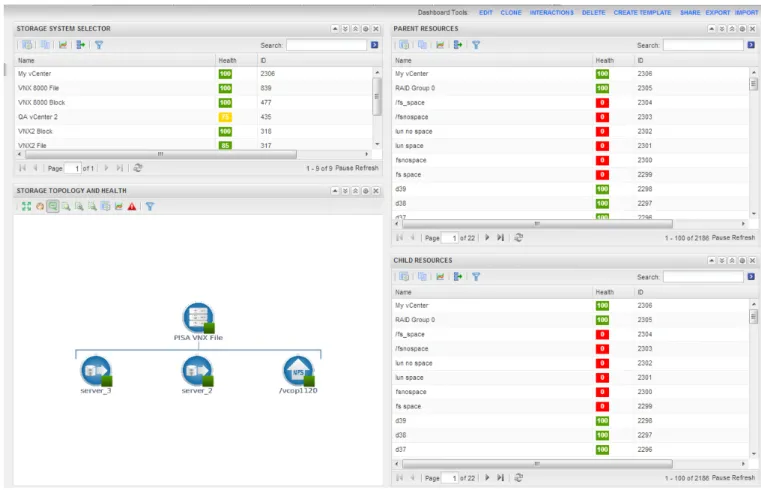Refresh the Child Resources list
The width and height of the screenshot is (761, 490).
click(x=519, y=478)
